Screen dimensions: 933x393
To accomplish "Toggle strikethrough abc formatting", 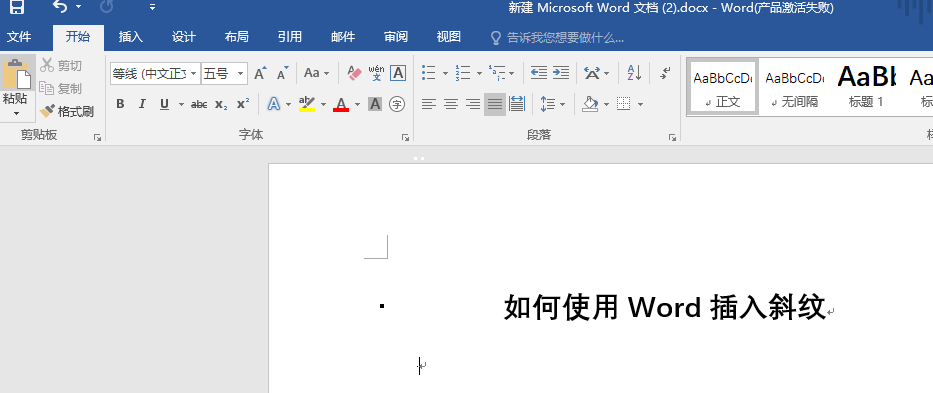I will tap(199, 104).
